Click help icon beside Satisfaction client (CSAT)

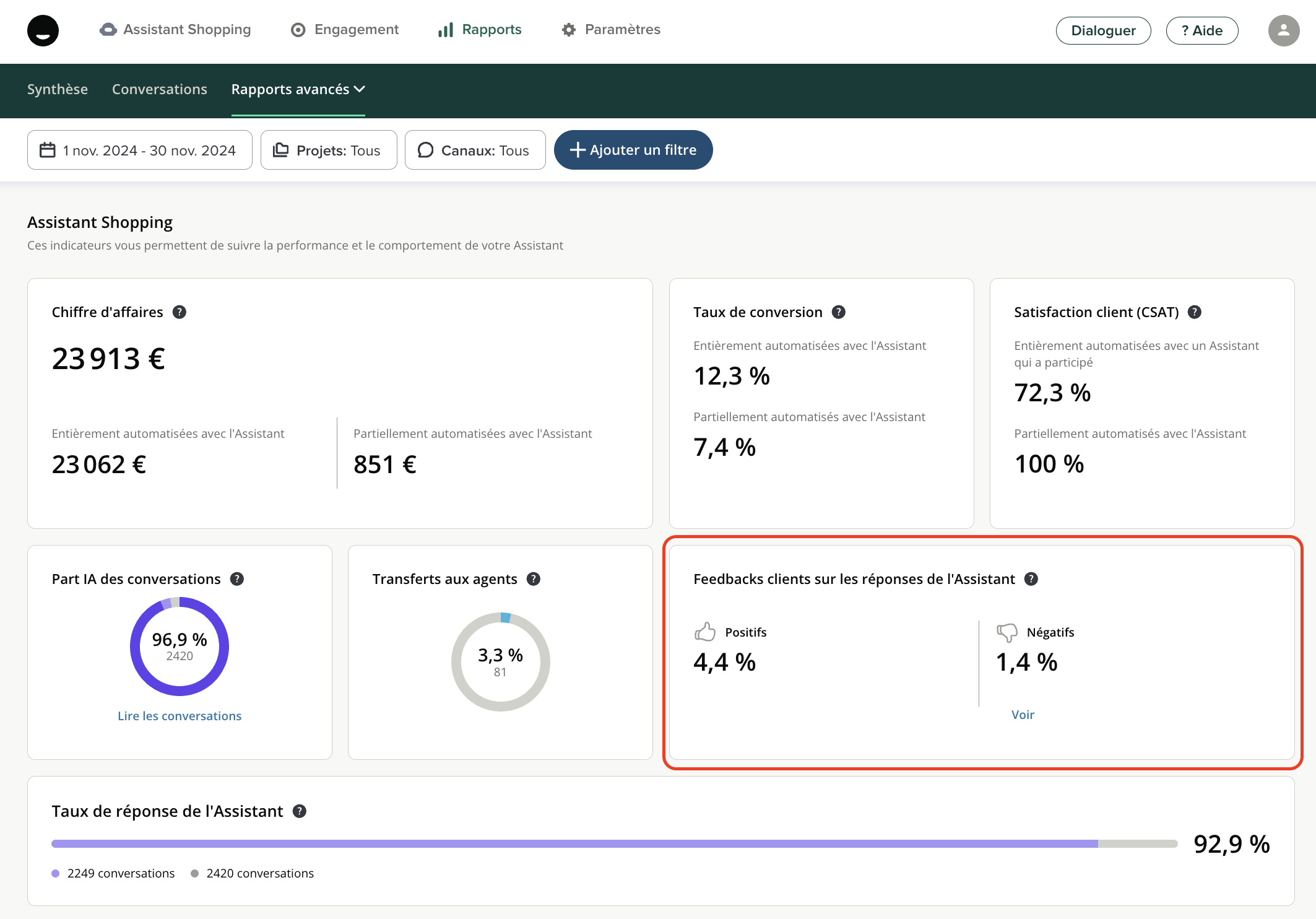tap(1195, 312)
